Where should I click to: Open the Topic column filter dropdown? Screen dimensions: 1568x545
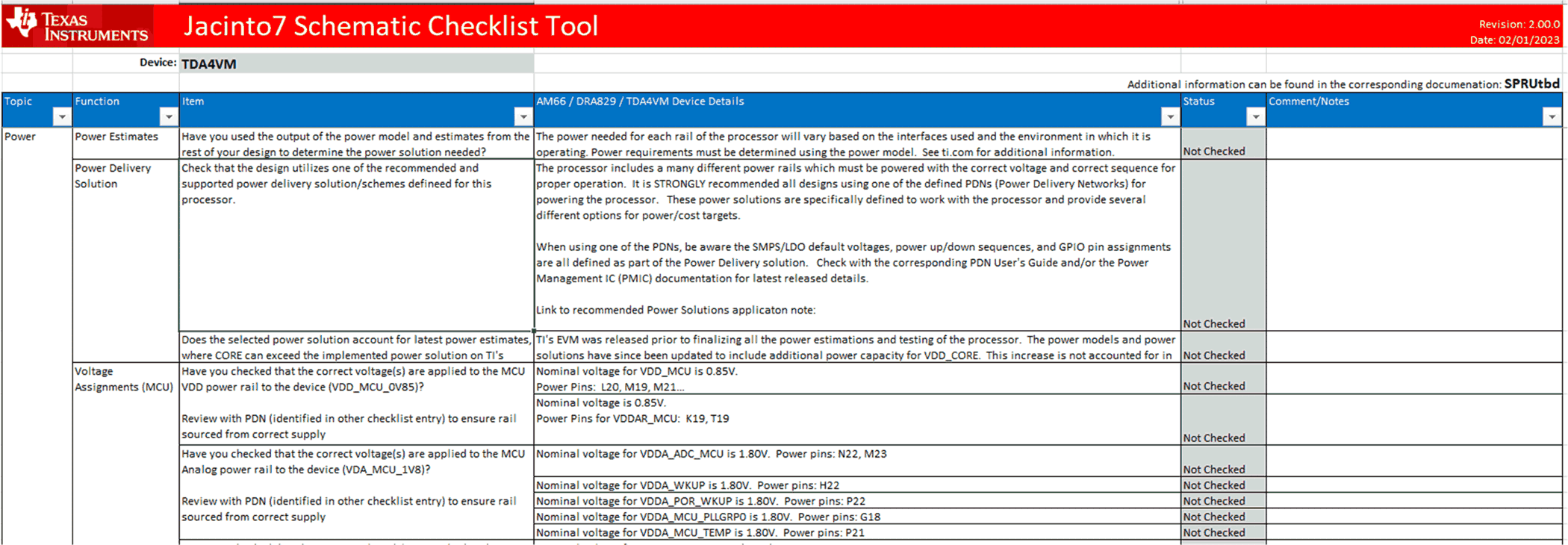pos(62,116)
